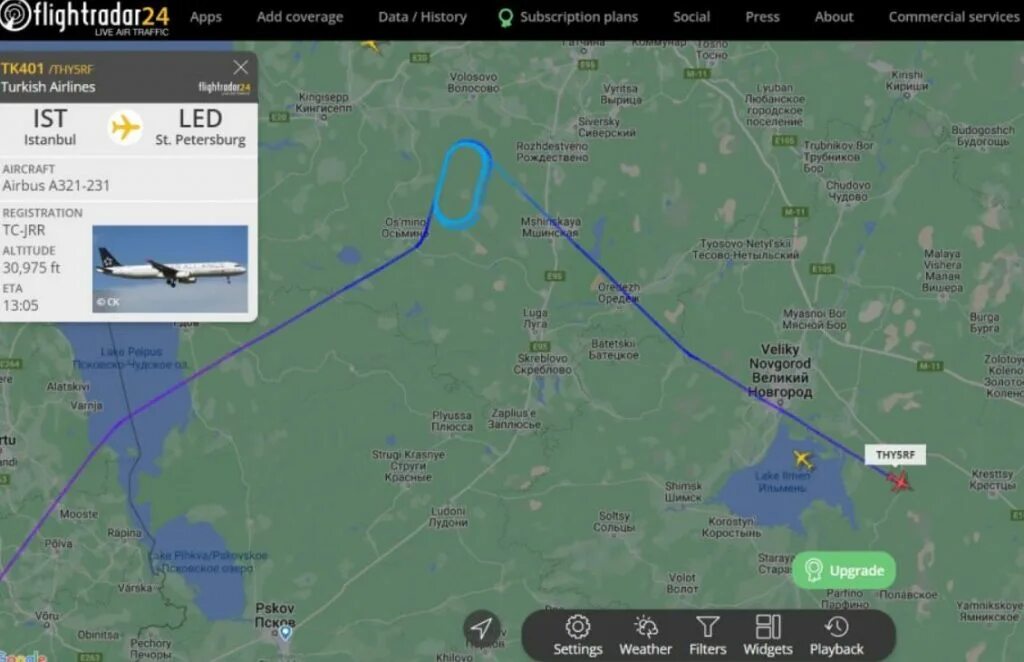Click the THY5RF callsign label on map
This screenshot has height=662, width=1024.
point(895,455)
